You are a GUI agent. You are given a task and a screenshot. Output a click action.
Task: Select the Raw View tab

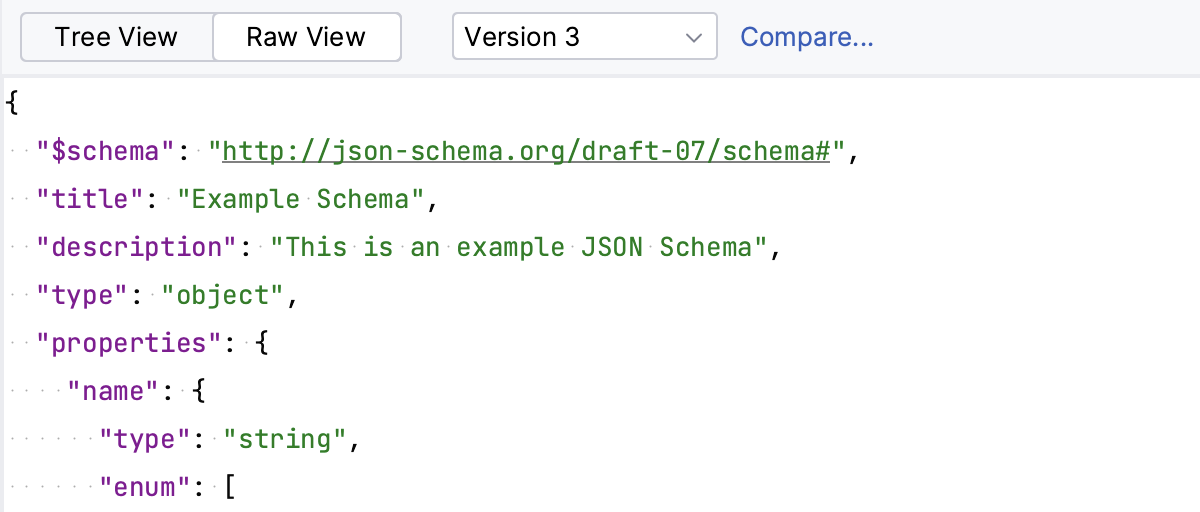[306, 38]
